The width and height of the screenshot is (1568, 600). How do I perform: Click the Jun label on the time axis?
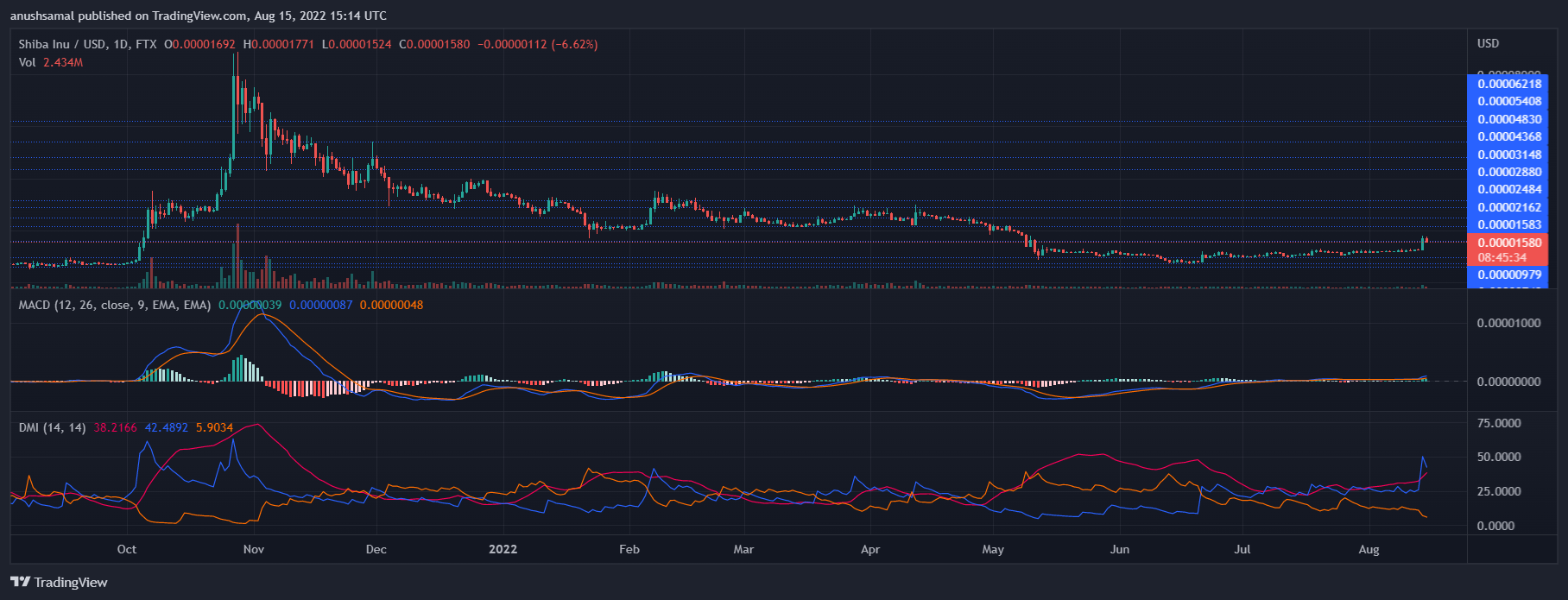click(x=1120, y=549)
